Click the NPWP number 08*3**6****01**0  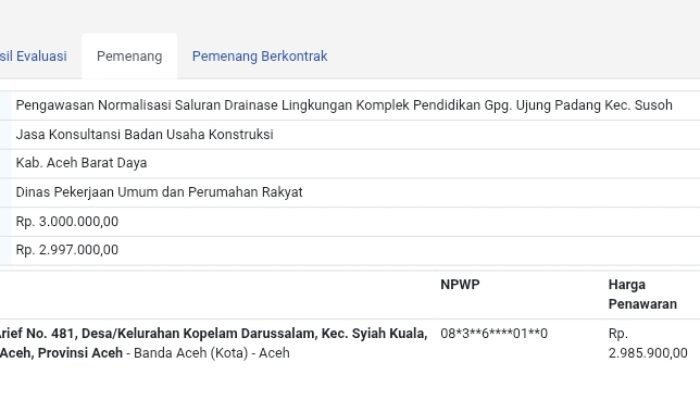coord(494,333)
